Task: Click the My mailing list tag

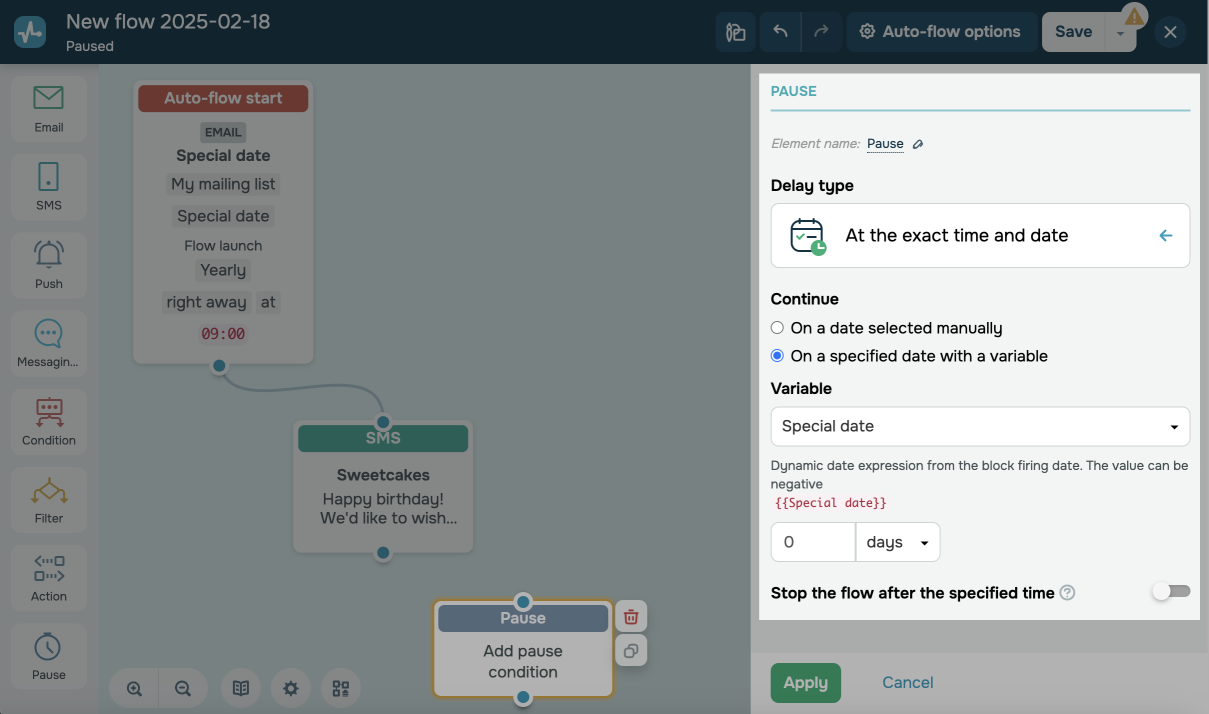Action: point(223,184)
